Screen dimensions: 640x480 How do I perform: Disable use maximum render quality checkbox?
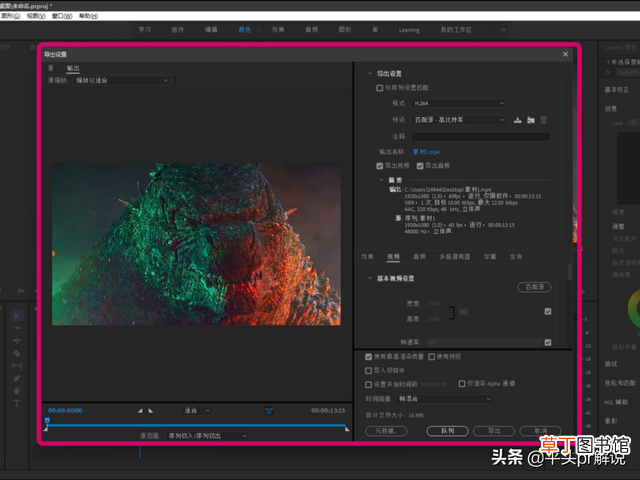pyautogui.click(x=369, y=357)
